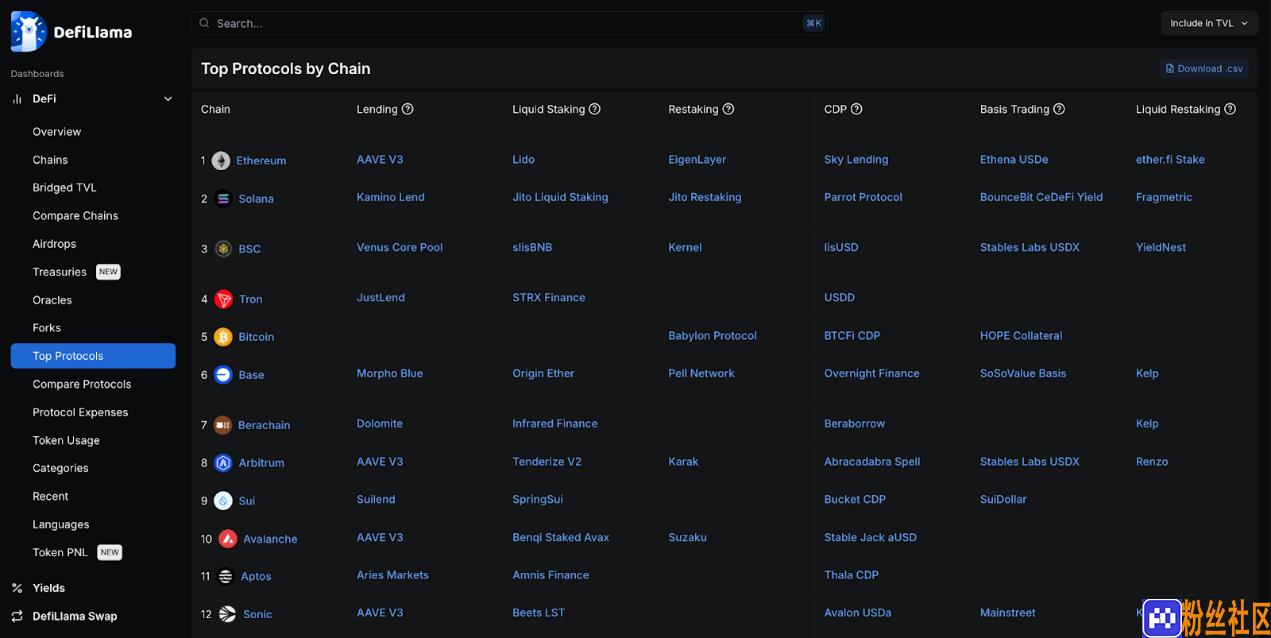Image resolution: width=1271 pixels, height=638 pixels.
Task: Open the Infrared Finance link
Action: click(x=555, y=424)
